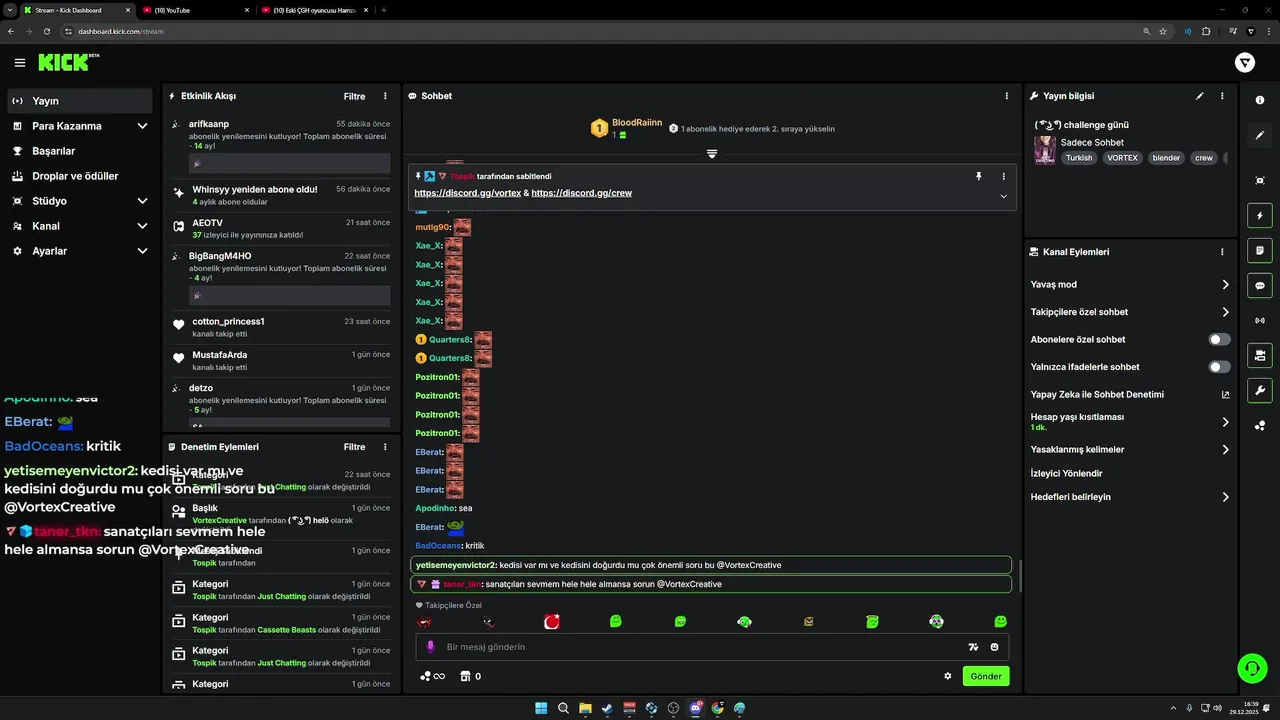Open Hedefleri belirleyin arrow
The width and height of the screenshot is (1280, 720).
[x=1225, y=497]
